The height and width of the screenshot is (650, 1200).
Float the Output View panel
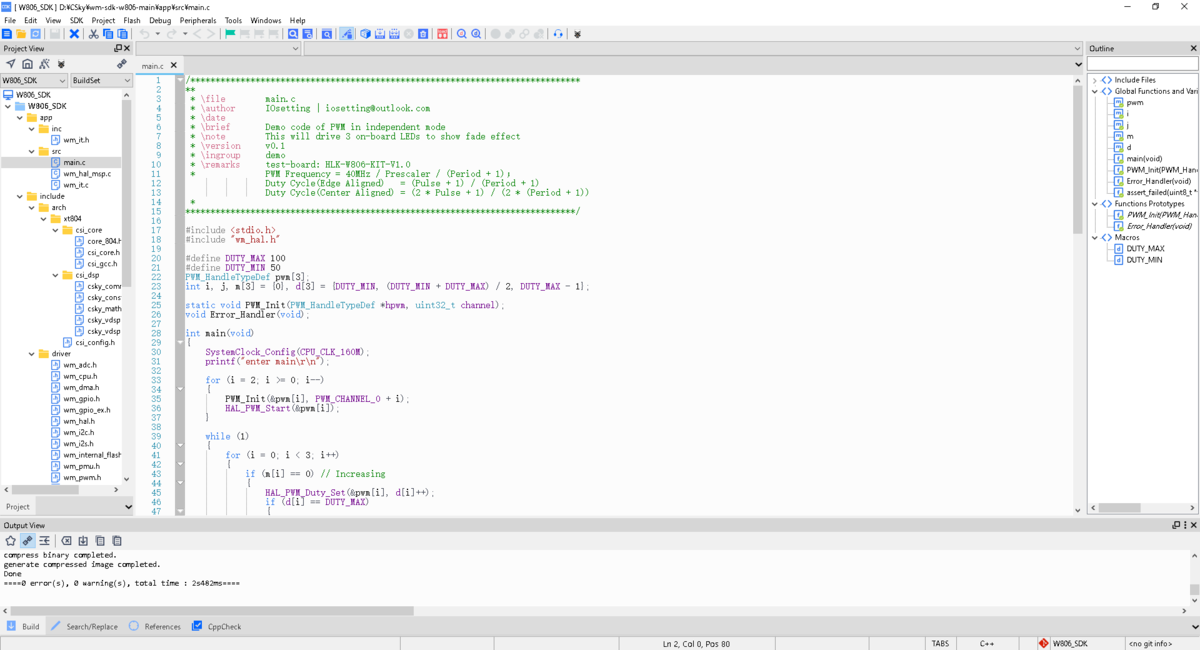pyautogui.click(x=1177, y=525)
